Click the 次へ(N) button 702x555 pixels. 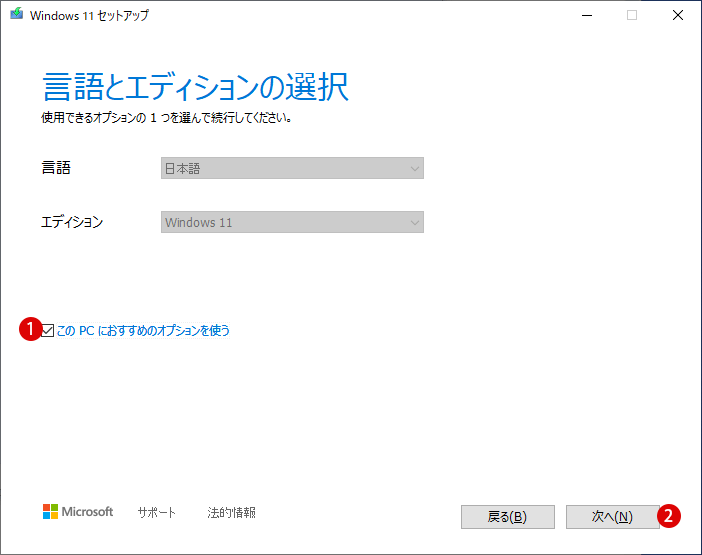(x=612, y=517)
